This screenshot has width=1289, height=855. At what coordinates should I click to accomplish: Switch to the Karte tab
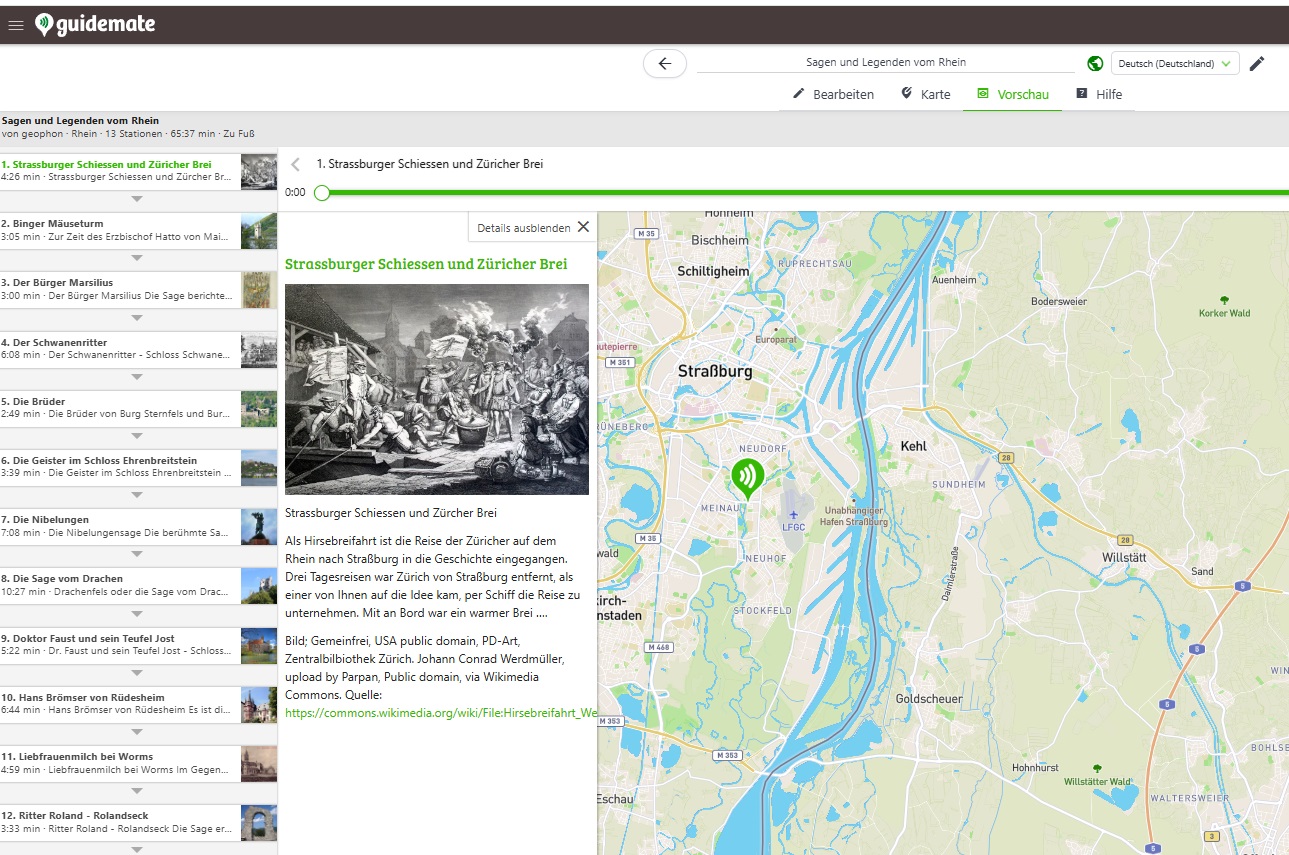[x=926, y=94]
